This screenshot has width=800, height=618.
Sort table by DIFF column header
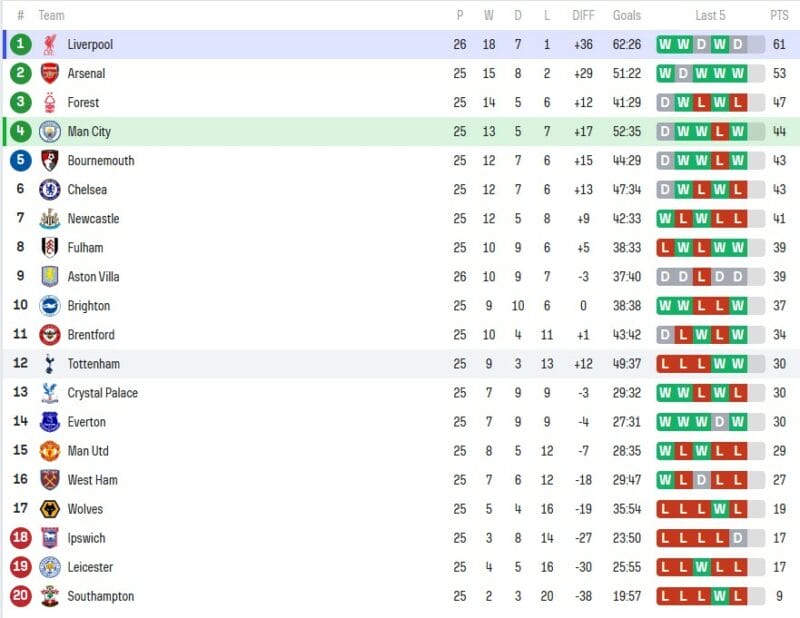583,15
